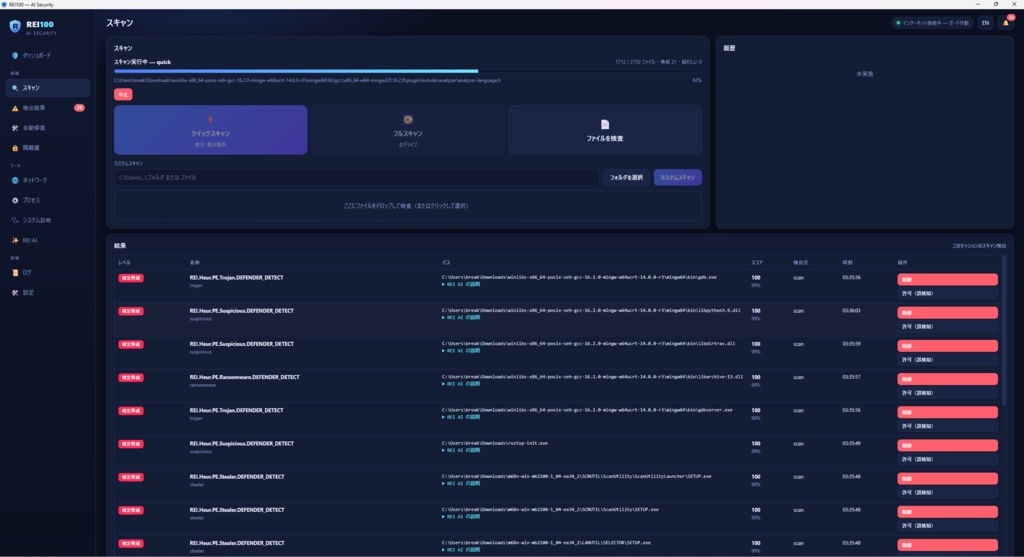The height and width of the screenshot is (557, 1024).
Task: Click the レベル column header
Action: (124, 263)
